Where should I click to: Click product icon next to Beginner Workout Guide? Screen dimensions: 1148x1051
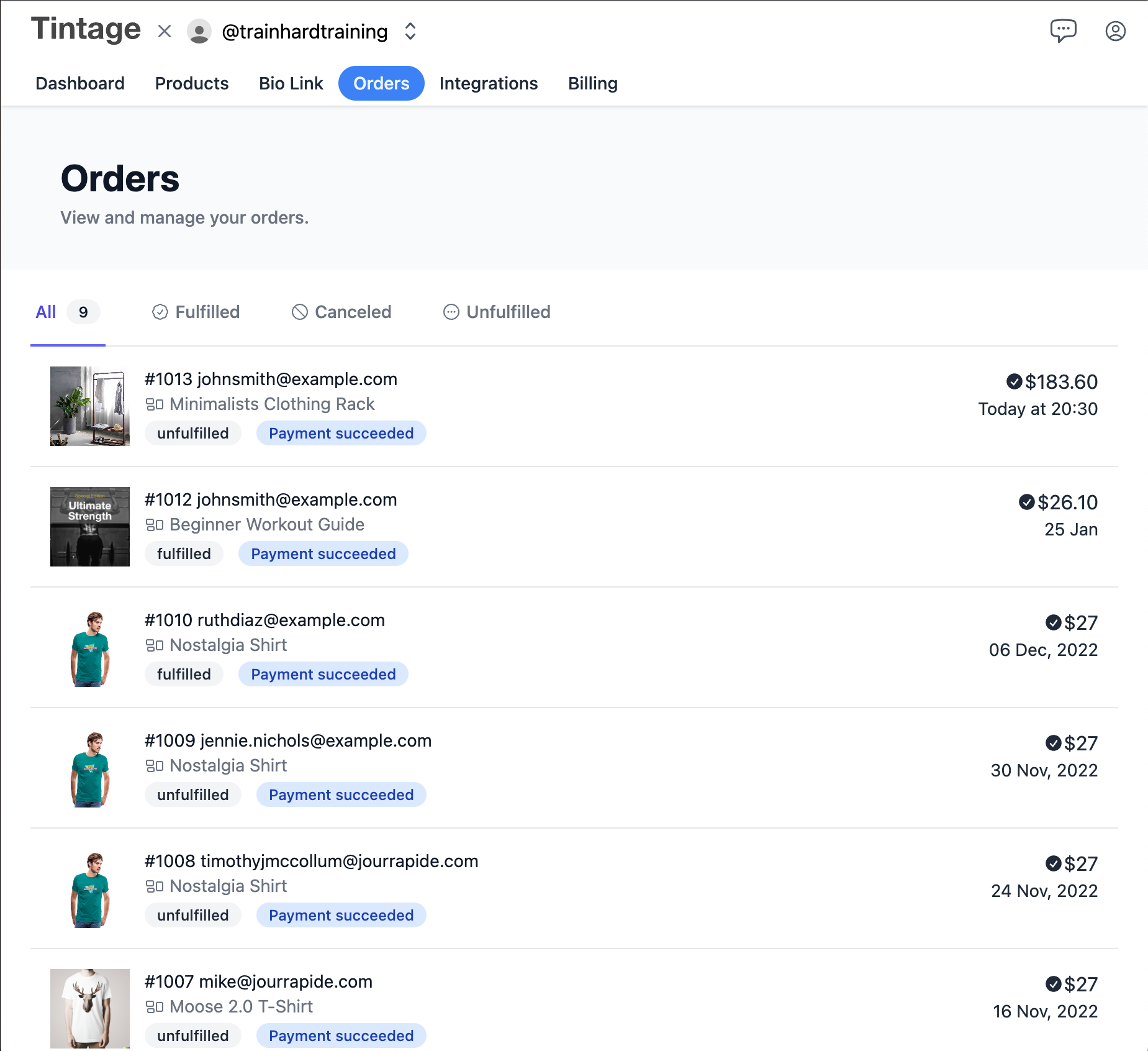[x=154, y=525]
